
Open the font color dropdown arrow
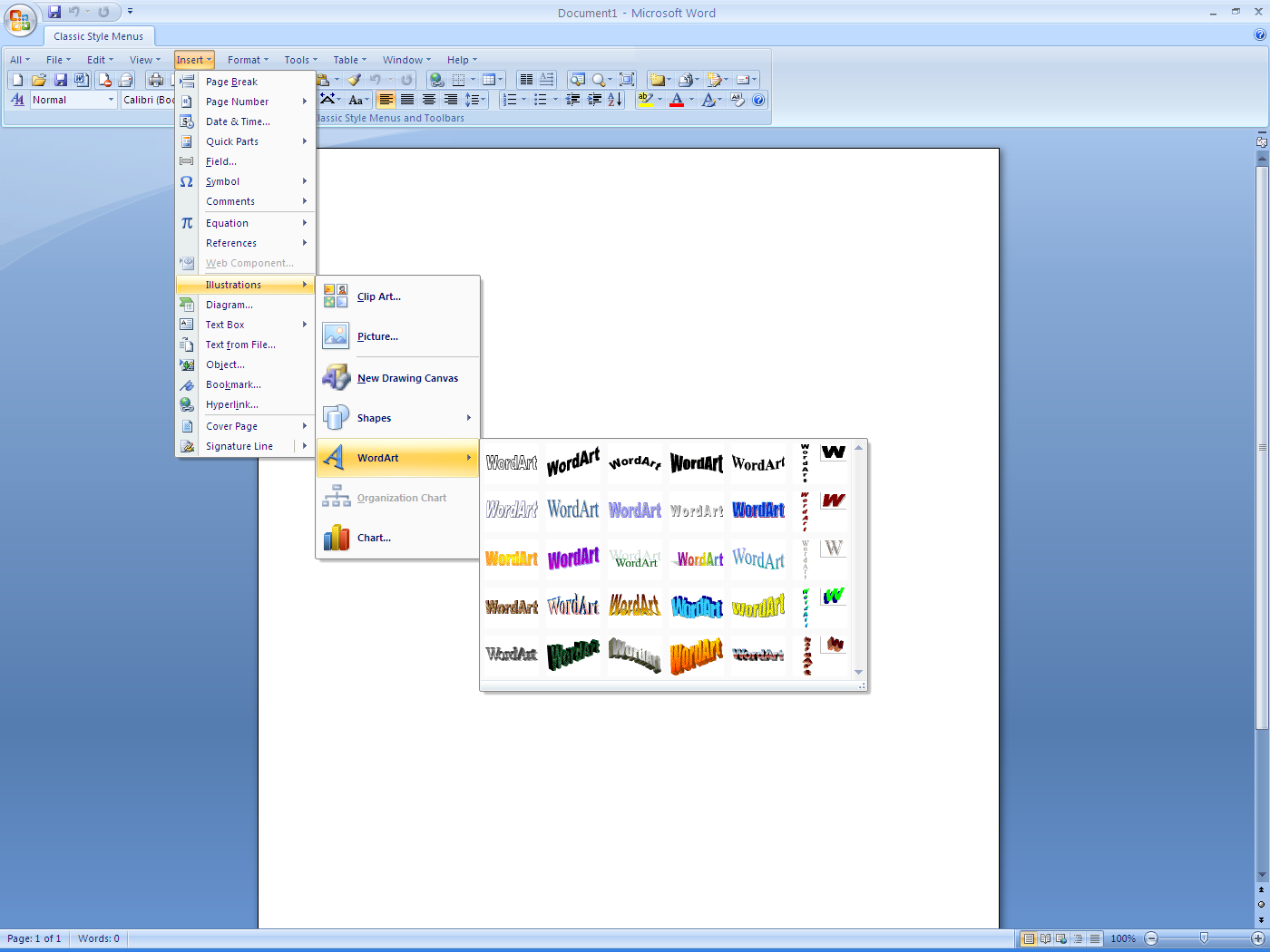point(691,100)
